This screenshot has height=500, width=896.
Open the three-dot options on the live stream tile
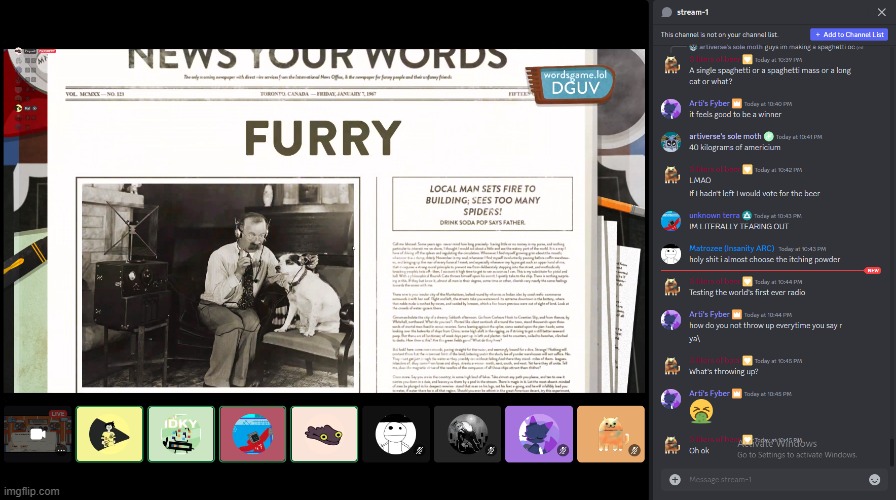(x=62, y=450)
